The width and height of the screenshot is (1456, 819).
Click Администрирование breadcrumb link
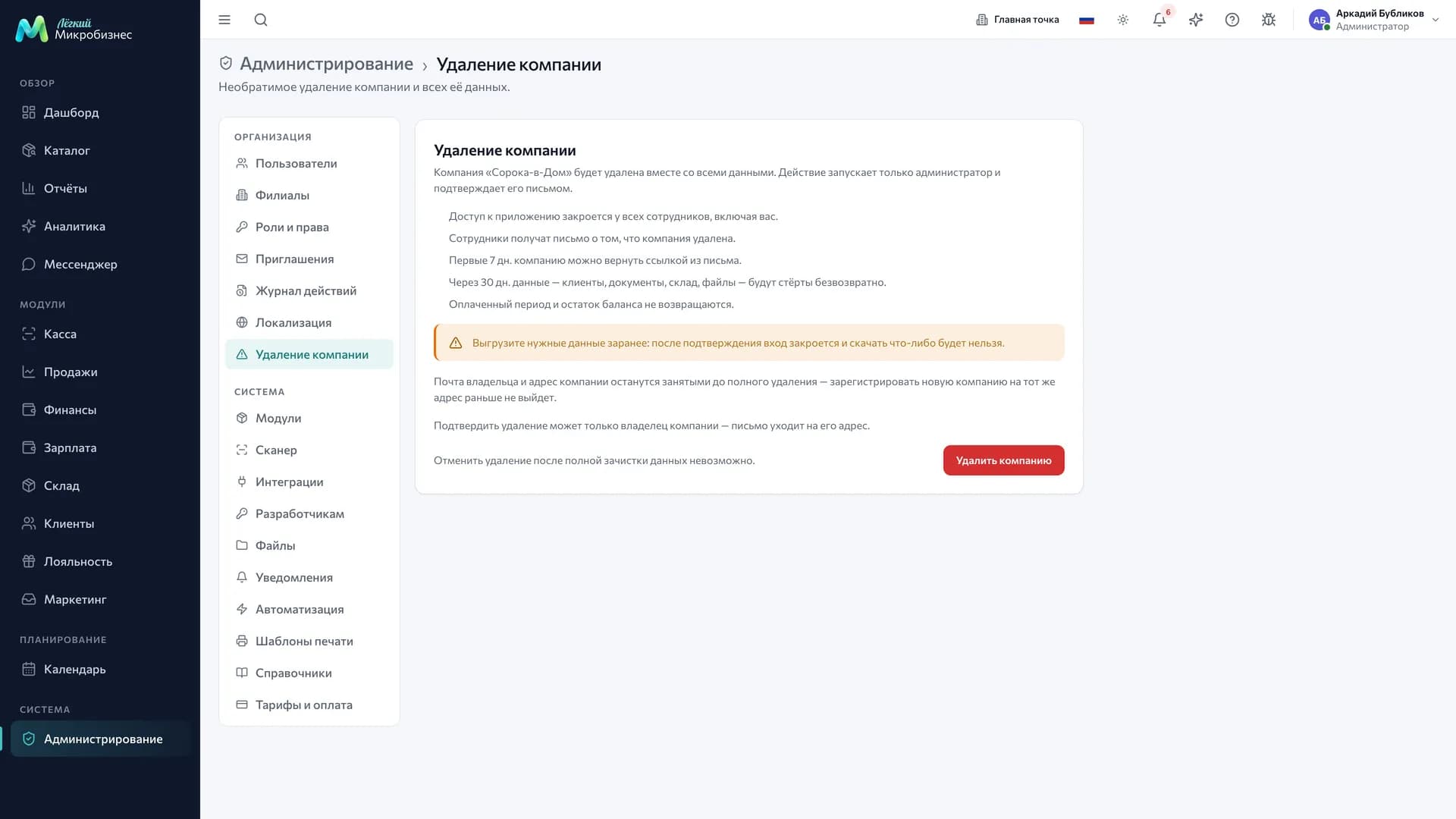[326, 64]
